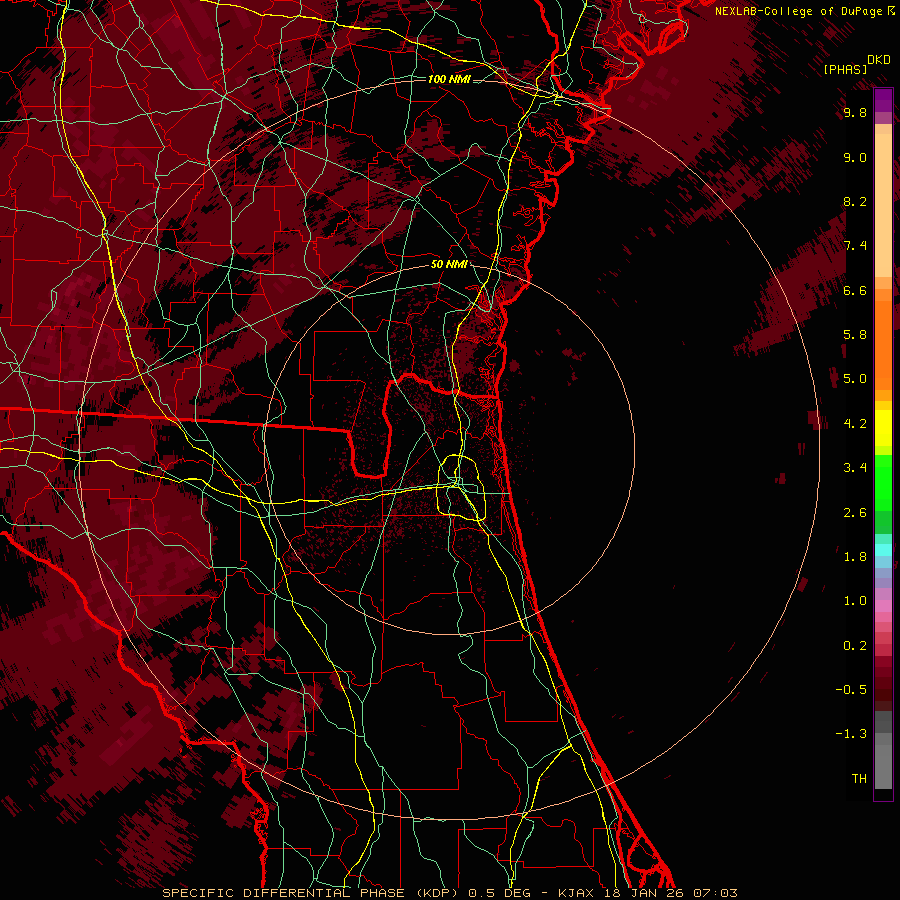Click the -1.3 scale label
Viewport: 900px width, 900px height.
tap(851, 734)
